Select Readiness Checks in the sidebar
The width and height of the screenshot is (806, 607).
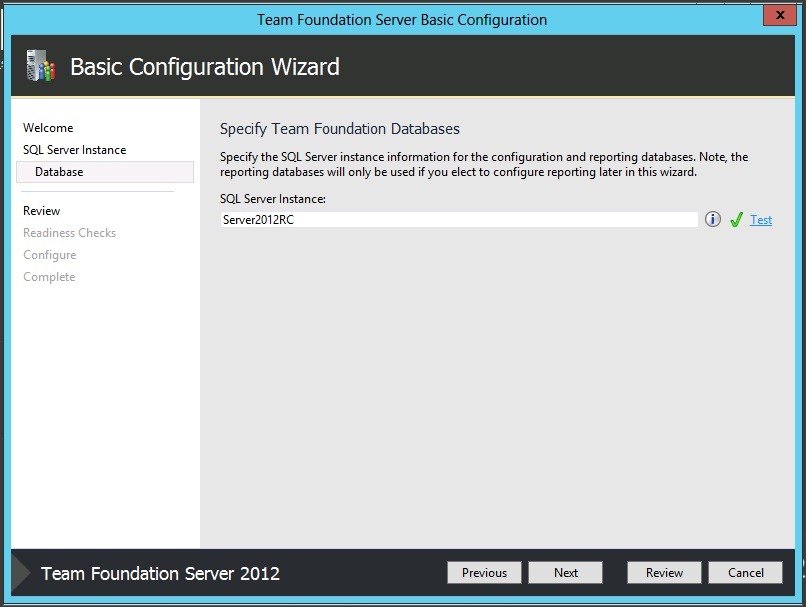(69, 233)
